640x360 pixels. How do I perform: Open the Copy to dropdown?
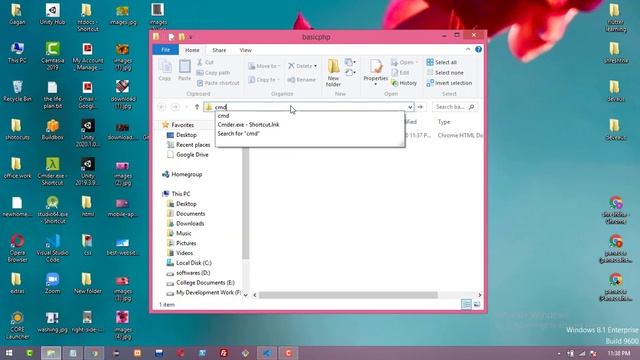click(x=264, y=80)
